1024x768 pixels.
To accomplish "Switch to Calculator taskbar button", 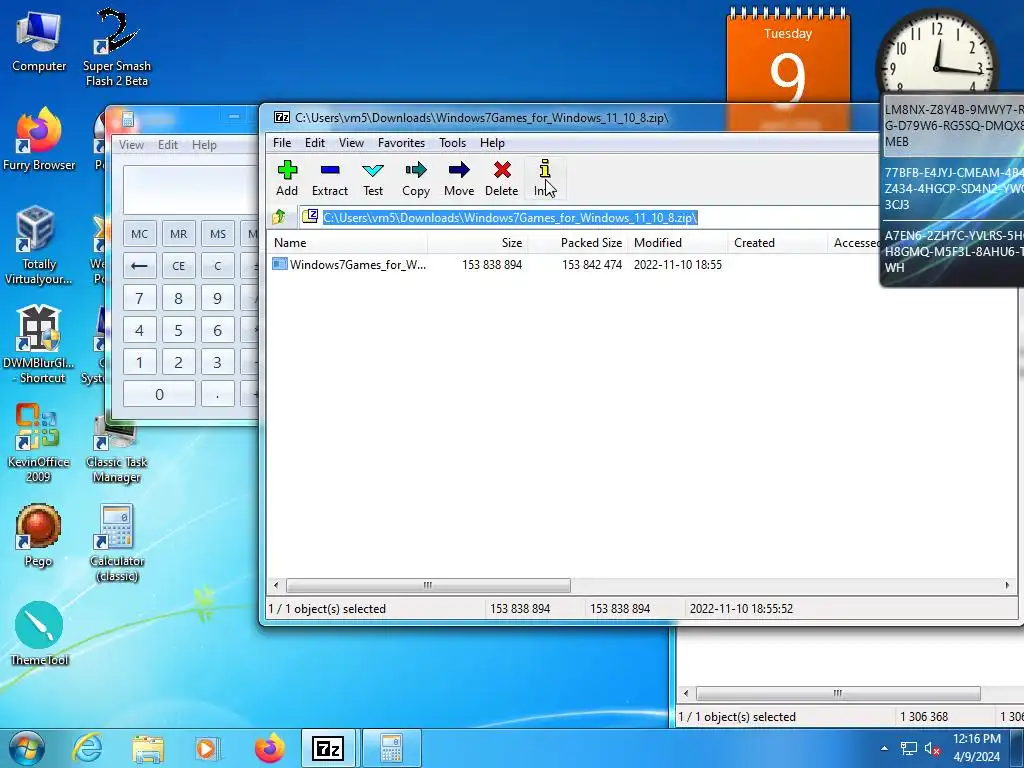I will click(390, 748).
